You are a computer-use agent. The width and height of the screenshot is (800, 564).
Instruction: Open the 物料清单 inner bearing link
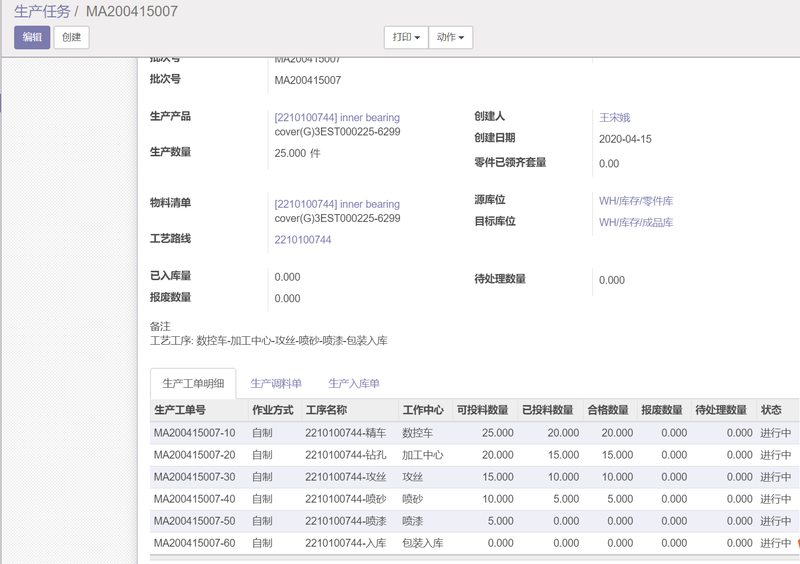[337, 204]
